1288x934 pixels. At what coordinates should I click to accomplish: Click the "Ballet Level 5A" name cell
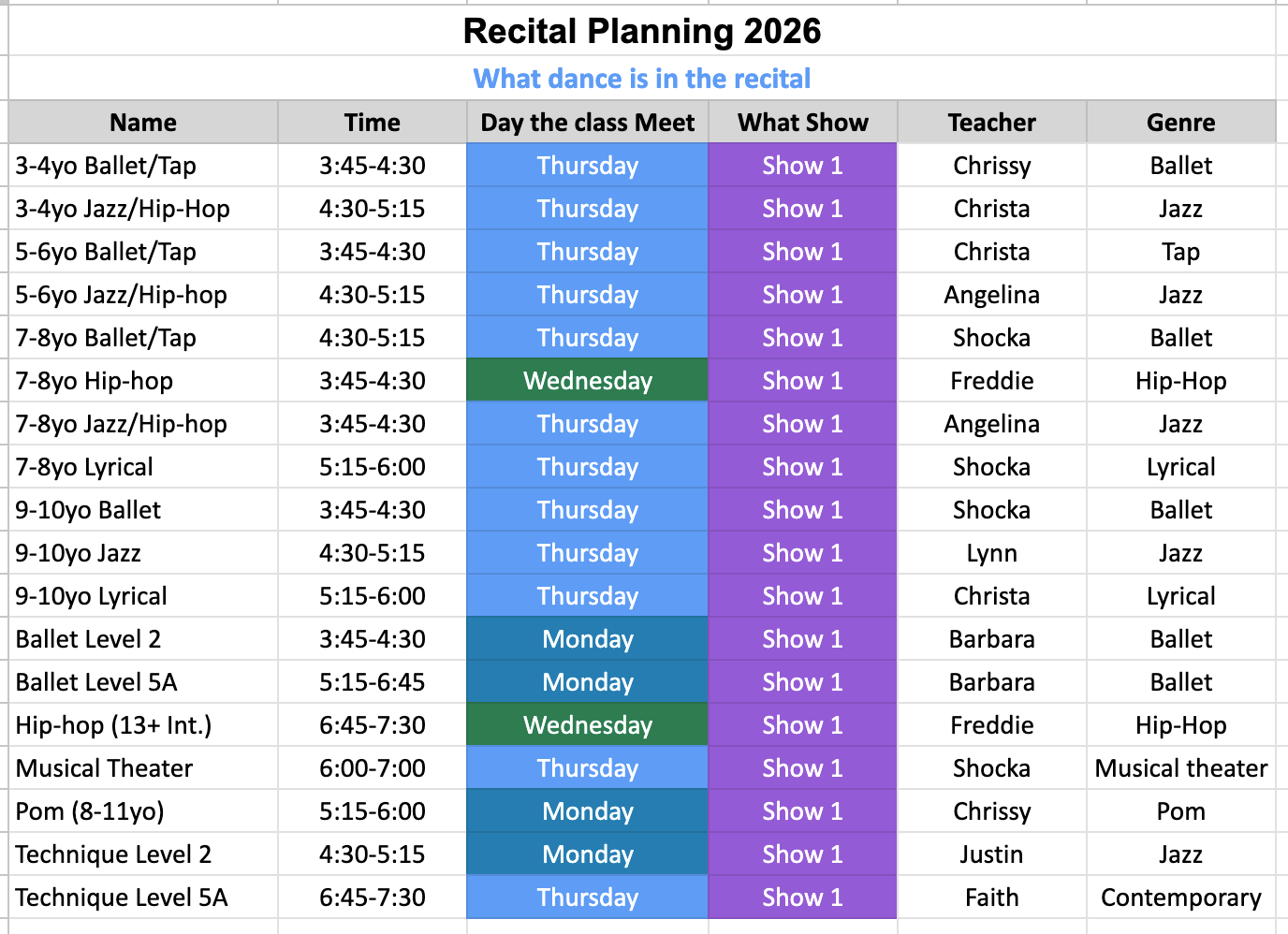pyautogui.click(x=96, y=682)
